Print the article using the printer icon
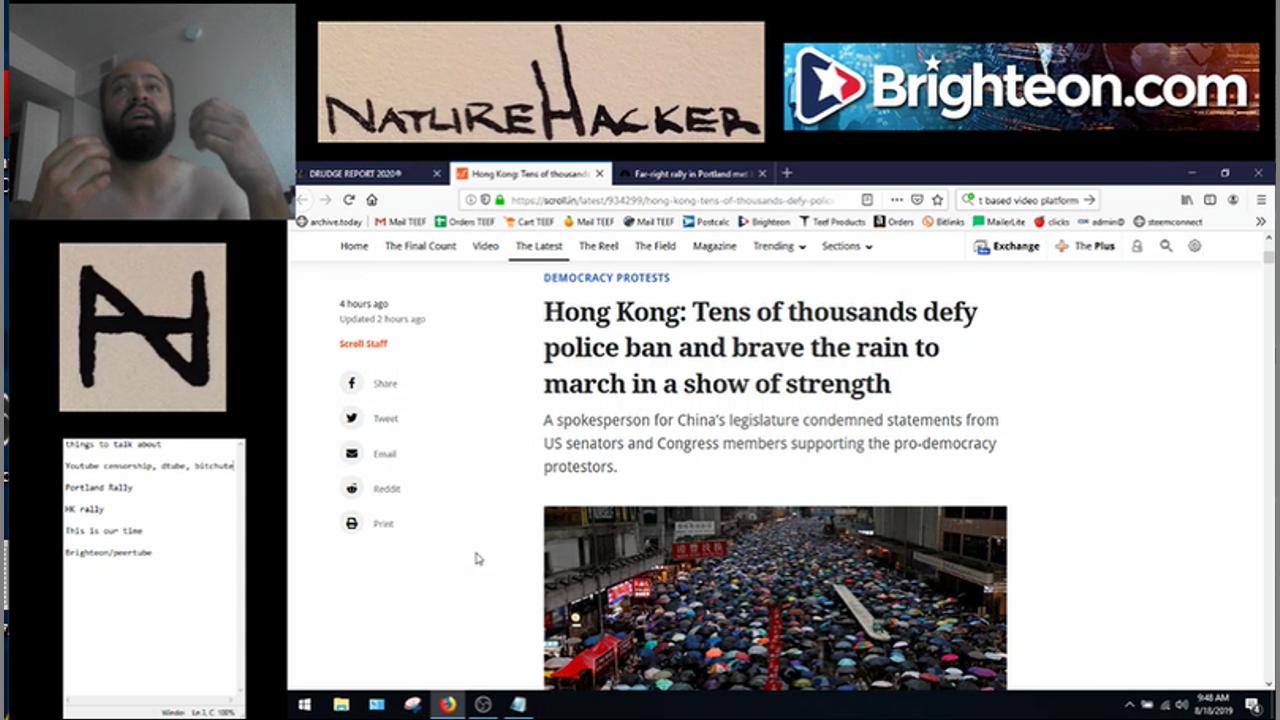 [352, 523]
